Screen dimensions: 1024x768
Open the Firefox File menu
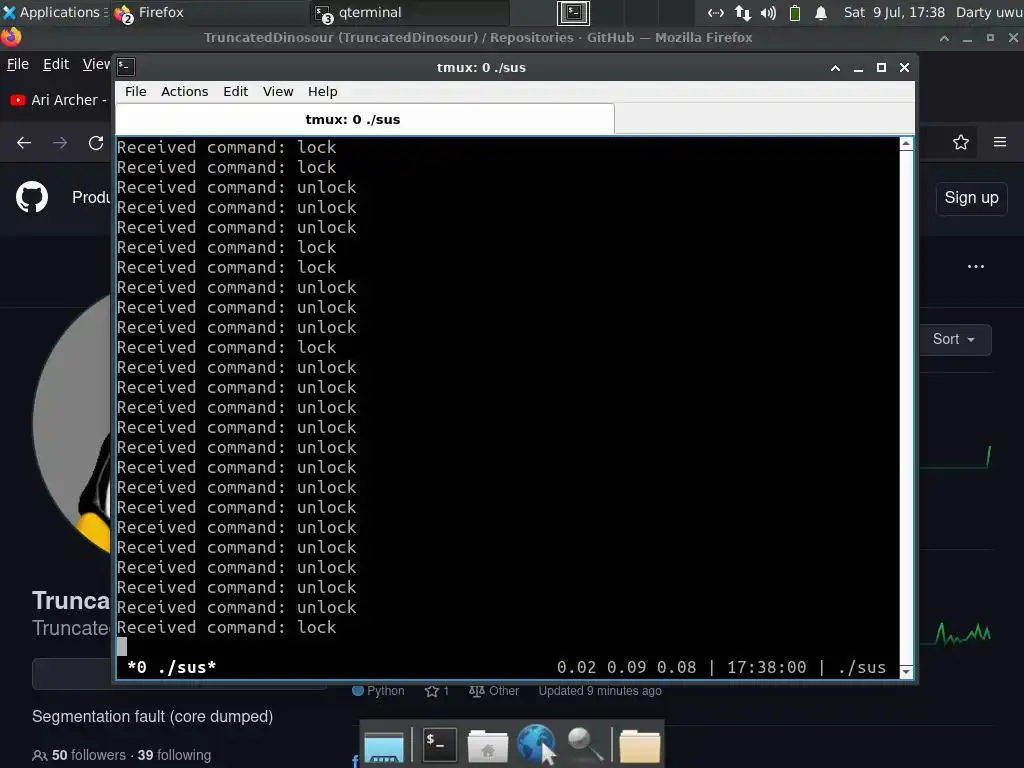(x=18, y=64)
